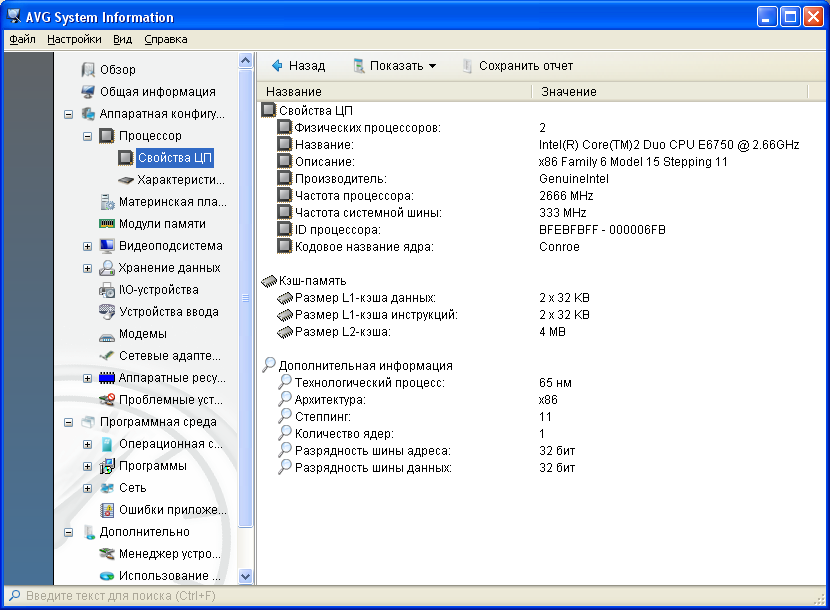Open the Показать dropdown
The image size is (830, 610).
click(x=395, y=66)
